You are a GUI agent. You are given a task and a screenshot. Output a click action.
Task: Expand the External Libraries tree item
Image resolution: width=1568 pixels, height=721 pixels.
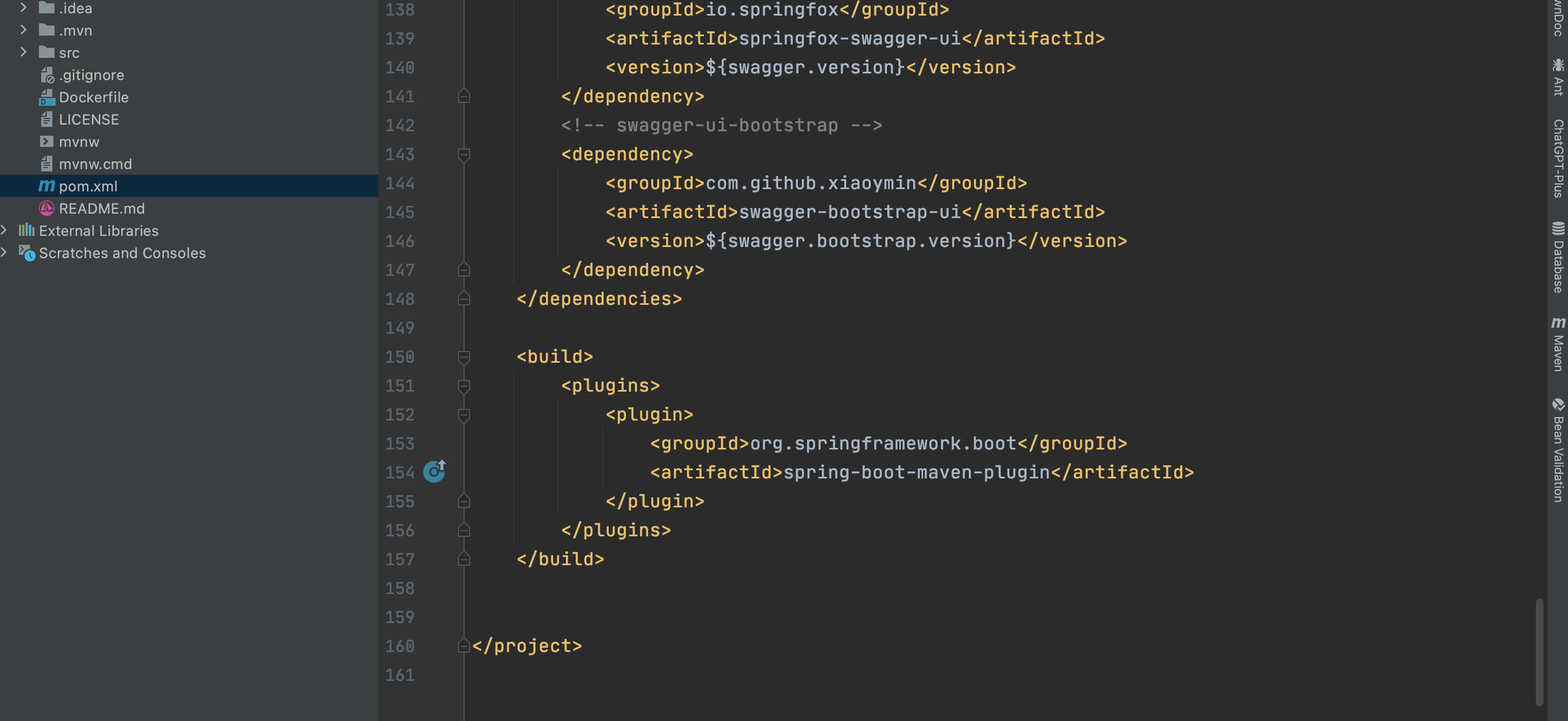point(8,230)
